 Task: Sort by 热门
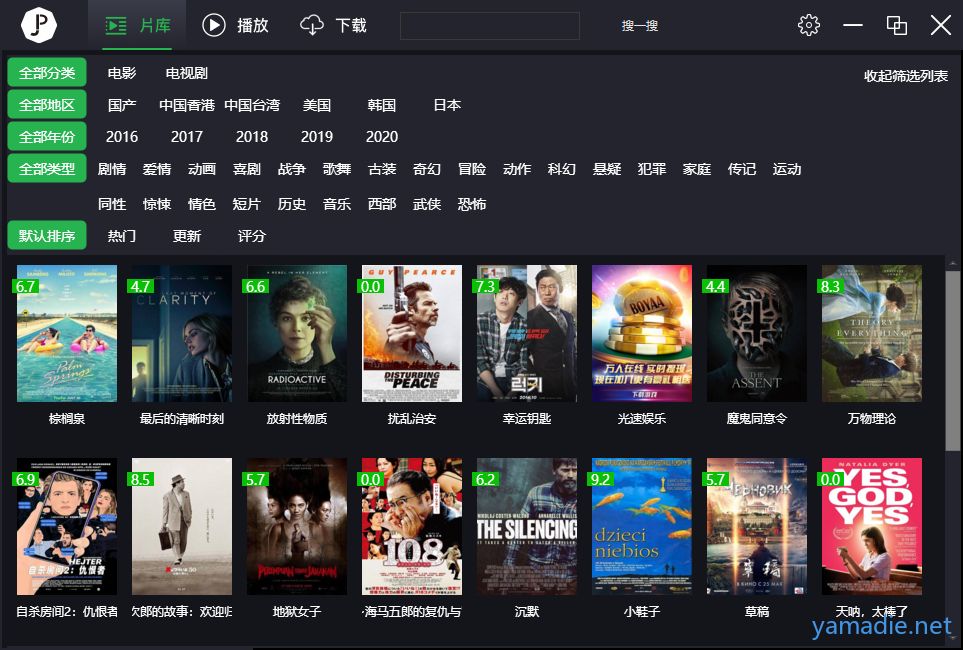[x=122, y=236]
